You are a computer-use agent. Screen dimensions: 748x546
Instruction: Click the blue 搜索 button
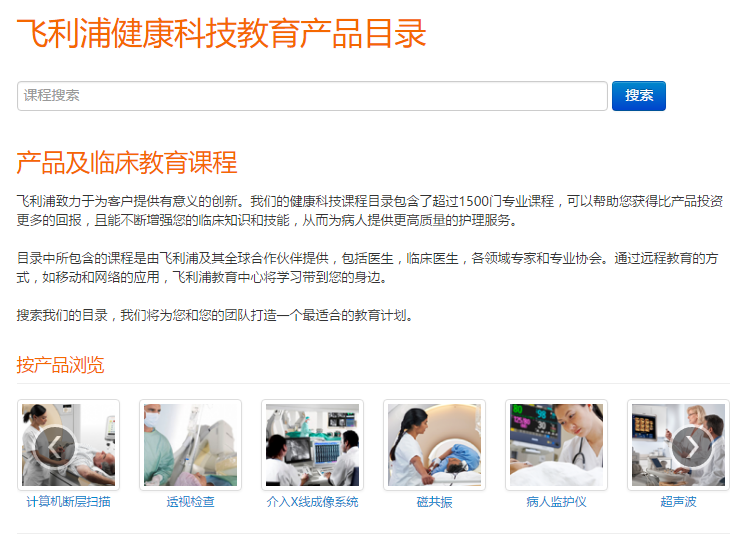click(639, 96)
